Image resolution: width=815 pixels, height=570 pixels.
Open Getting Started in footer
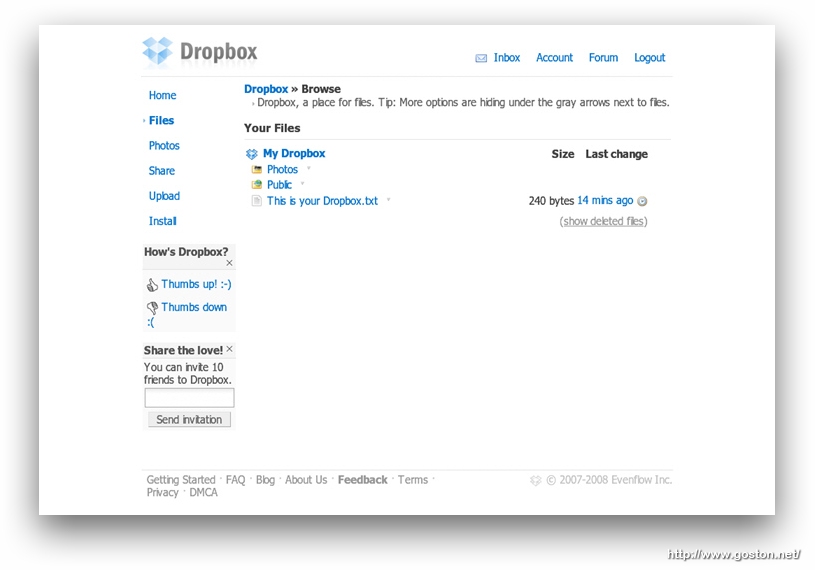coord(181,480)
